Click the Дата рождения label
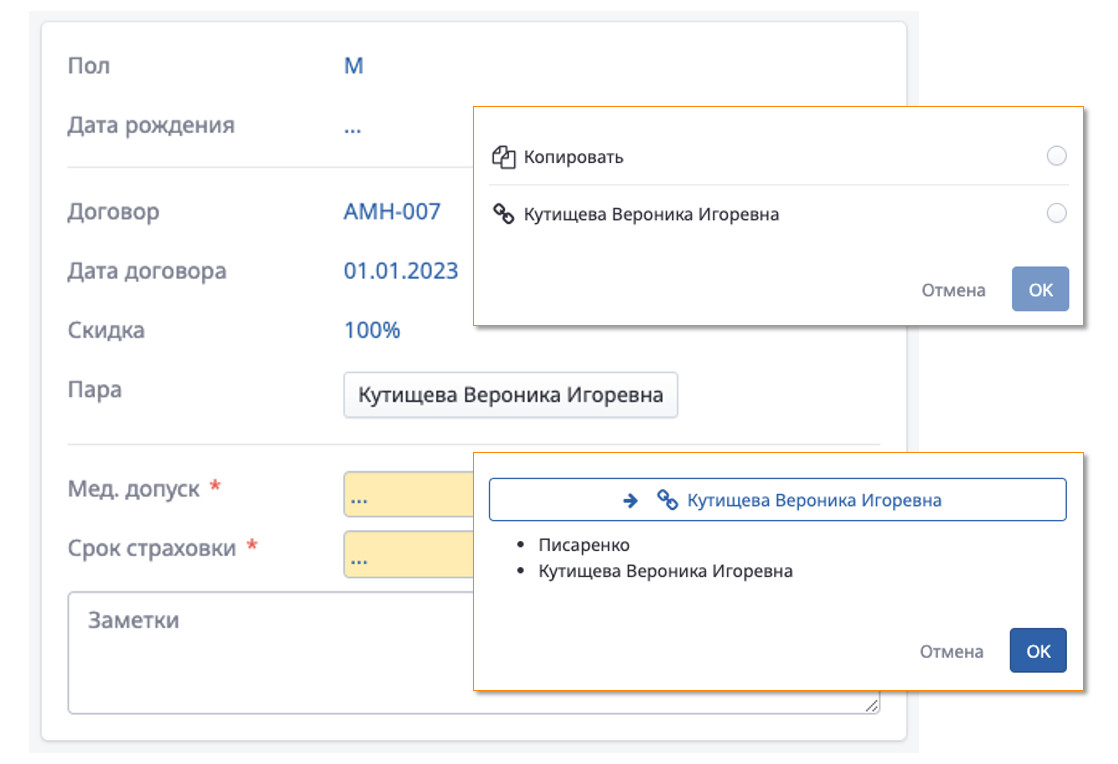1118x764 pixels. 151,125
